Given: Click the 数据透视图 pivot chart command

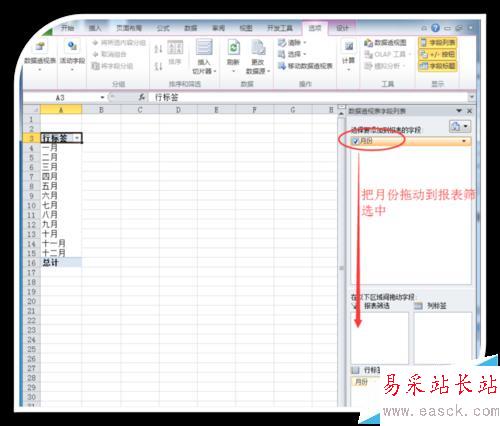Looking at the screenshot, I should tap(385, 43).
